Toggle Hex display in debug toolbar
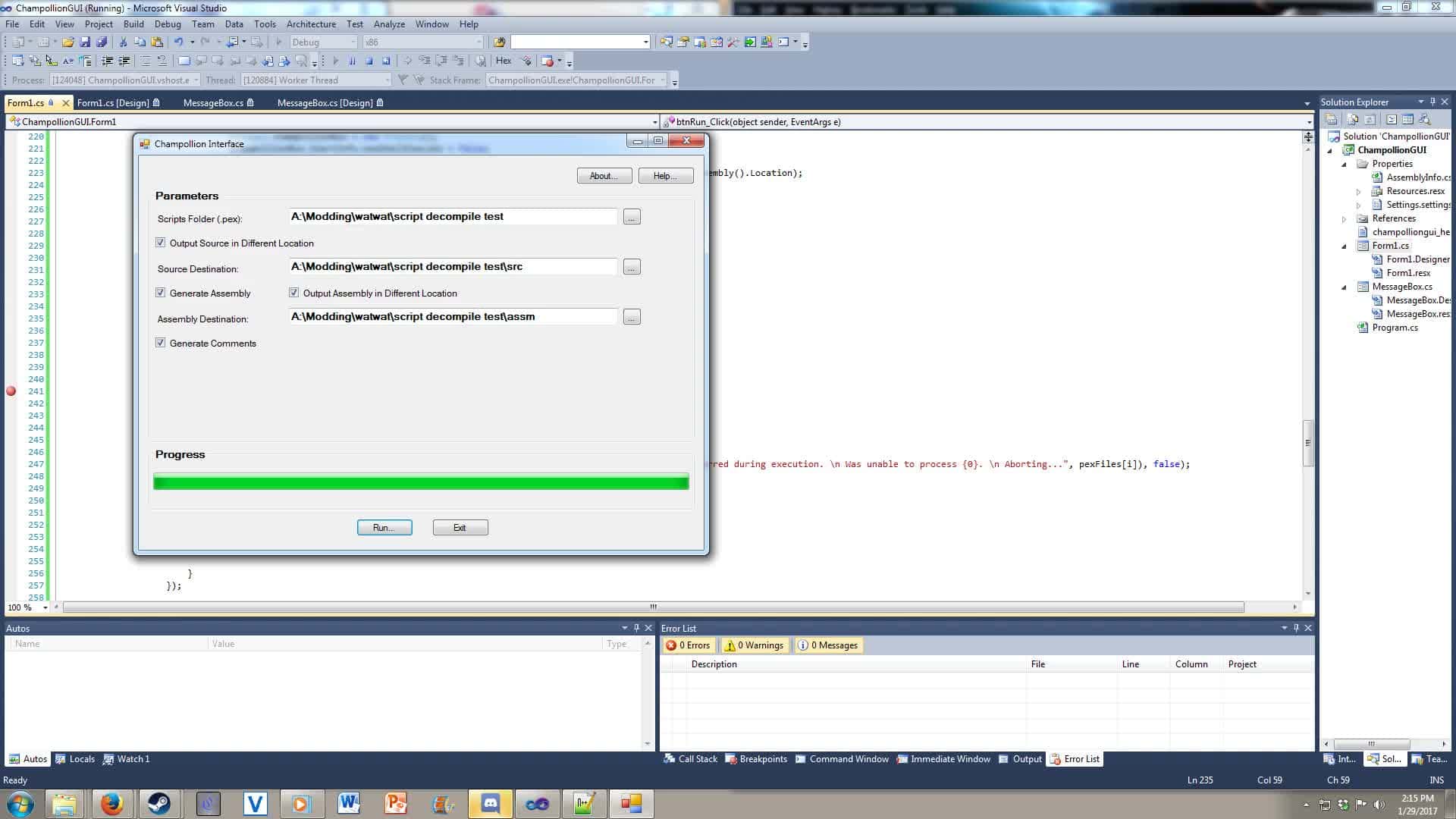The width and height of the screenshot is (1456, 819). click(504, 61)
